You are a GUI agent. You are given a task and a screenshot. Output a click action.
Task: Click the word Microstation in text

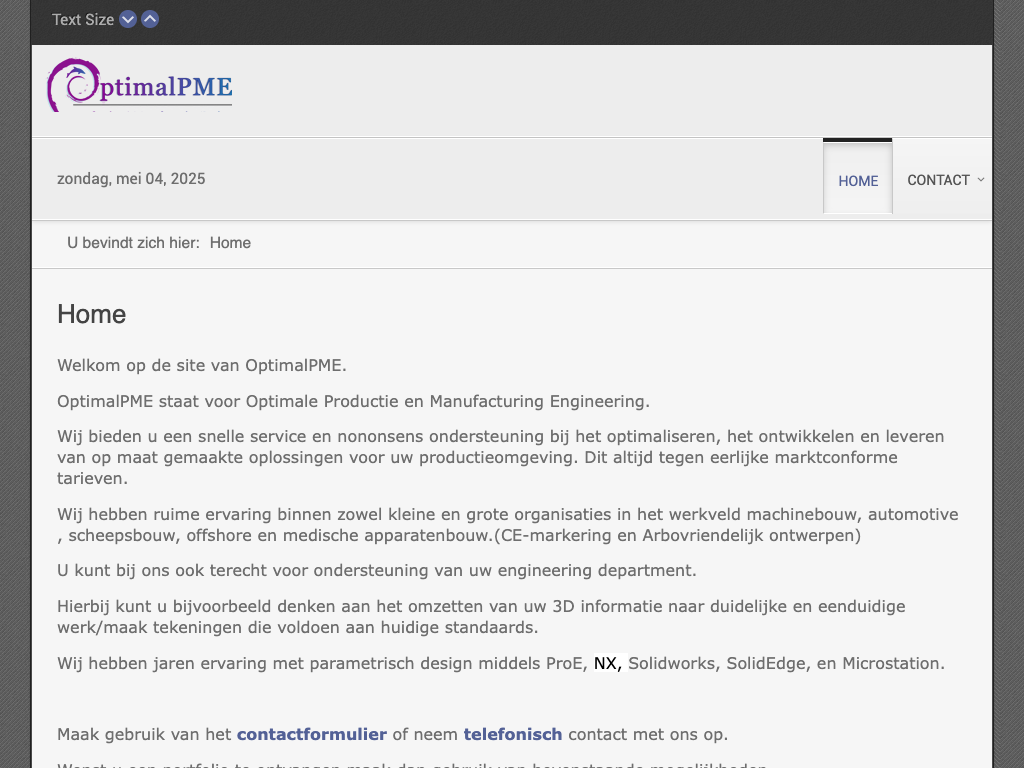point(892,663)
